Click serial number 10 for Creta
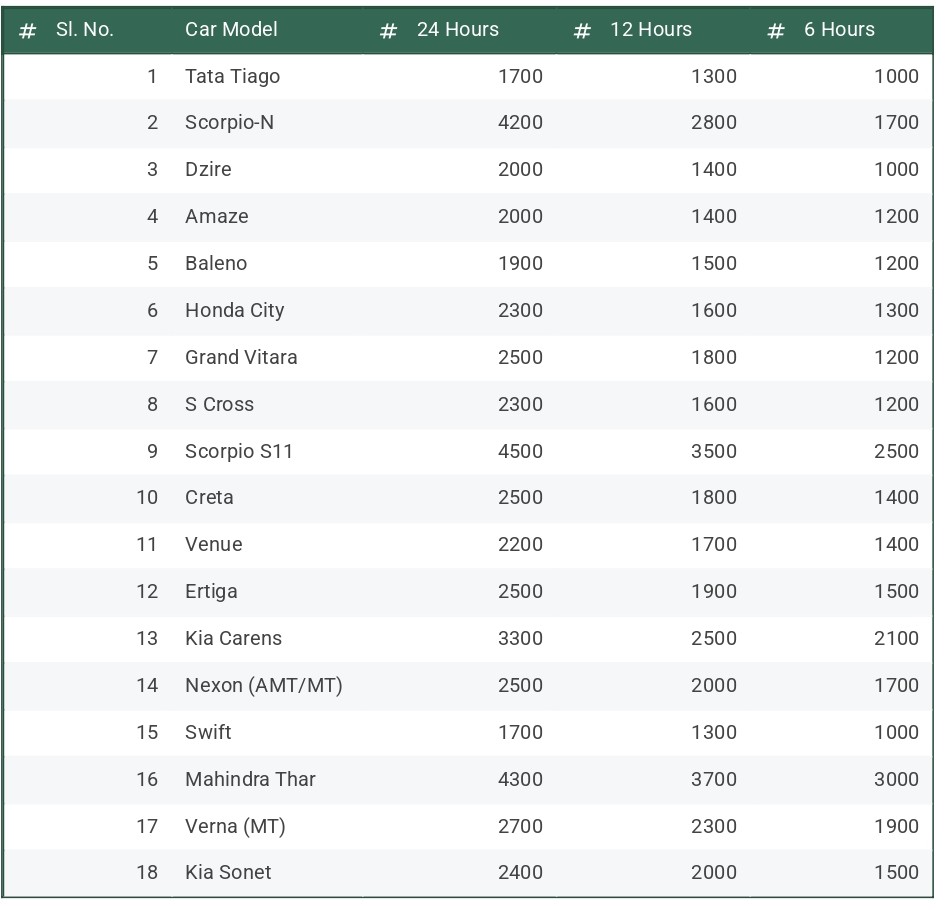This screenshot has width=950, height=913. click(147, 497)
